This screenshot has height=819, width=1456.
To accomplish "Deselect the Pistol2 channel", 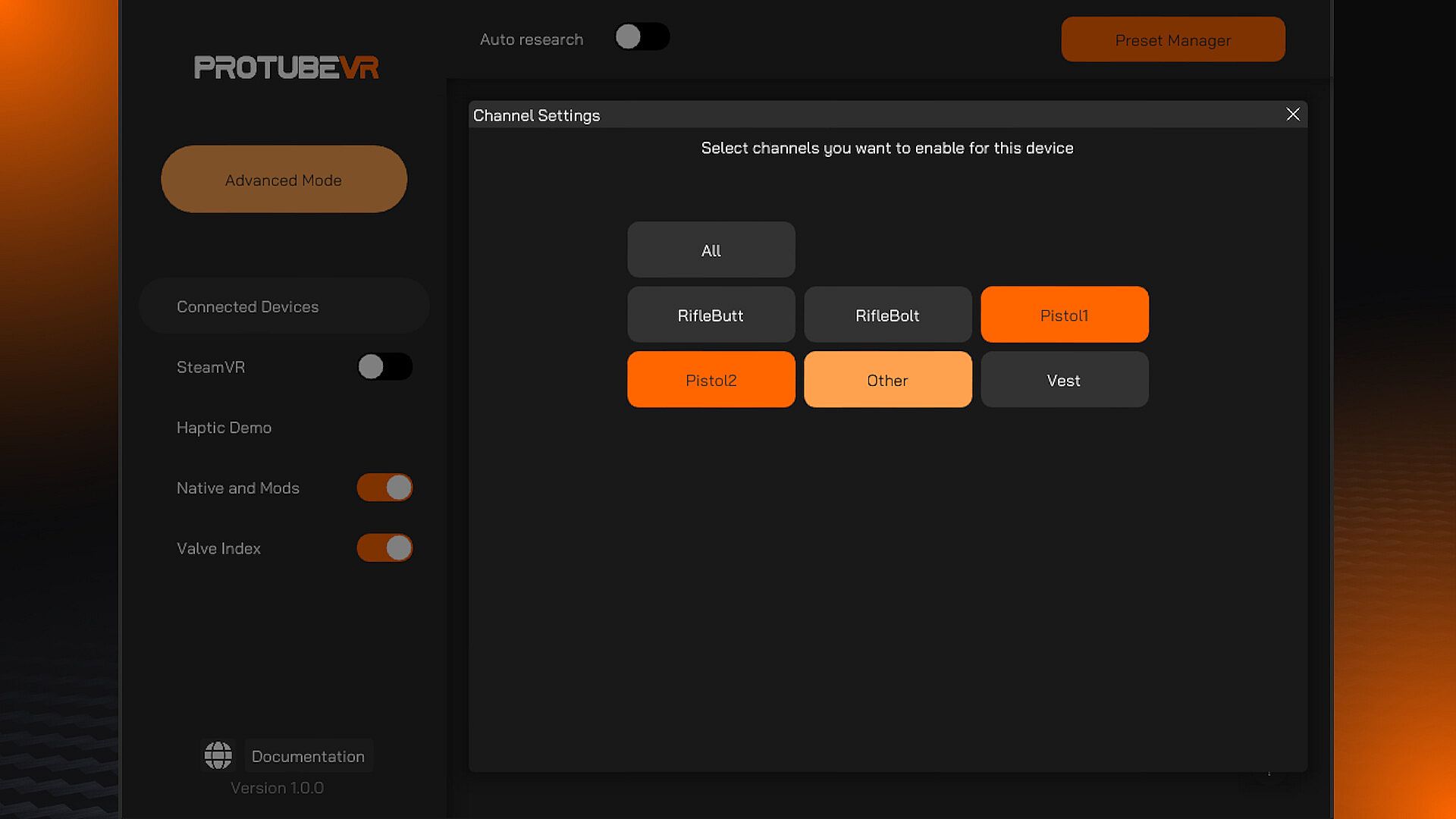I will (x=711, y=380).
